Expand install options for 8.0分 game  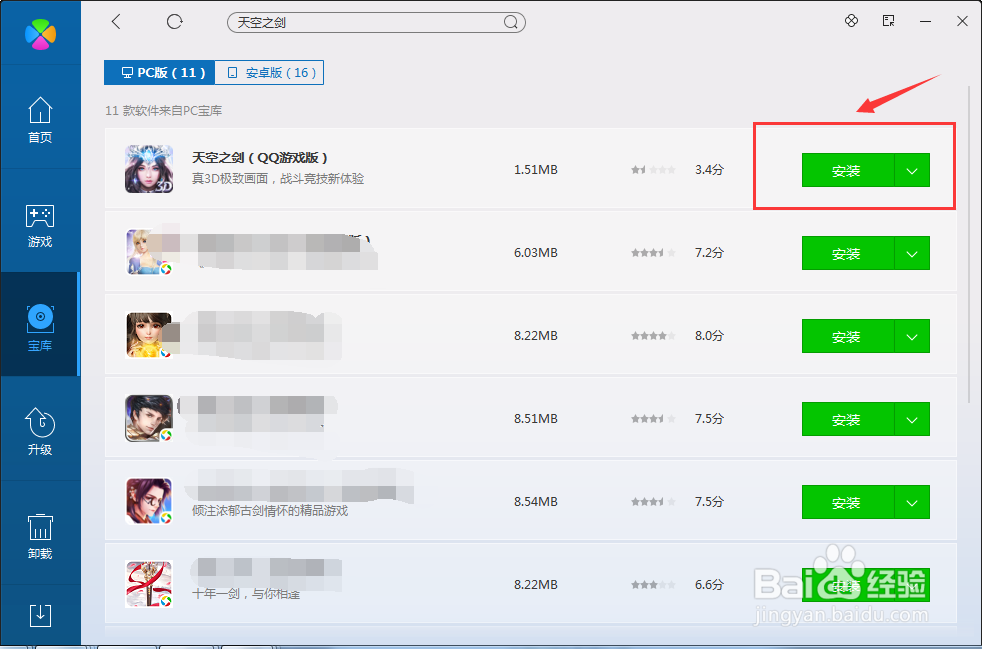point(912,336)
